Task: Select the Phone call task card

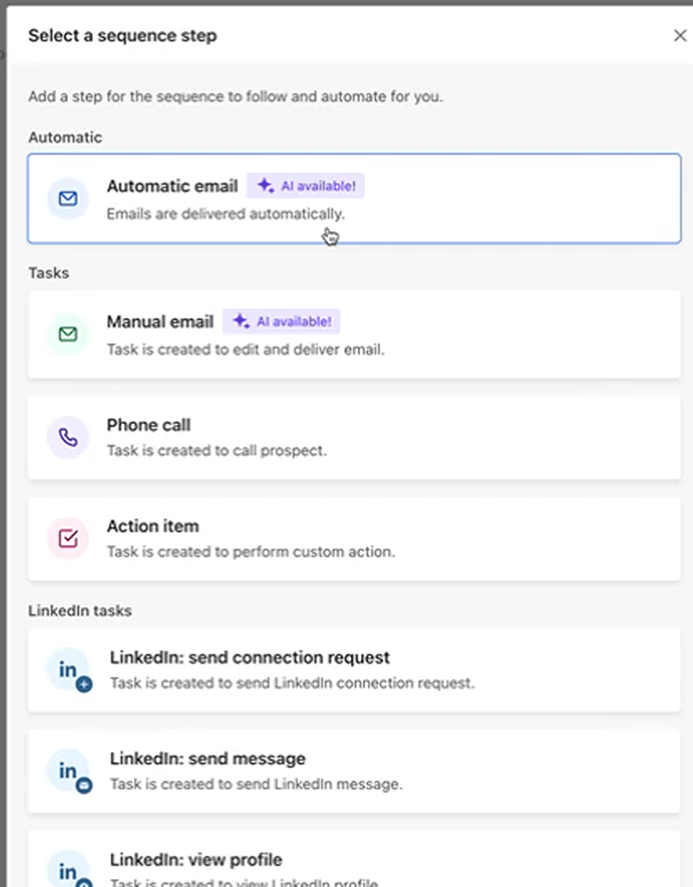Action: pyautogui.click(x=450, y=437)
